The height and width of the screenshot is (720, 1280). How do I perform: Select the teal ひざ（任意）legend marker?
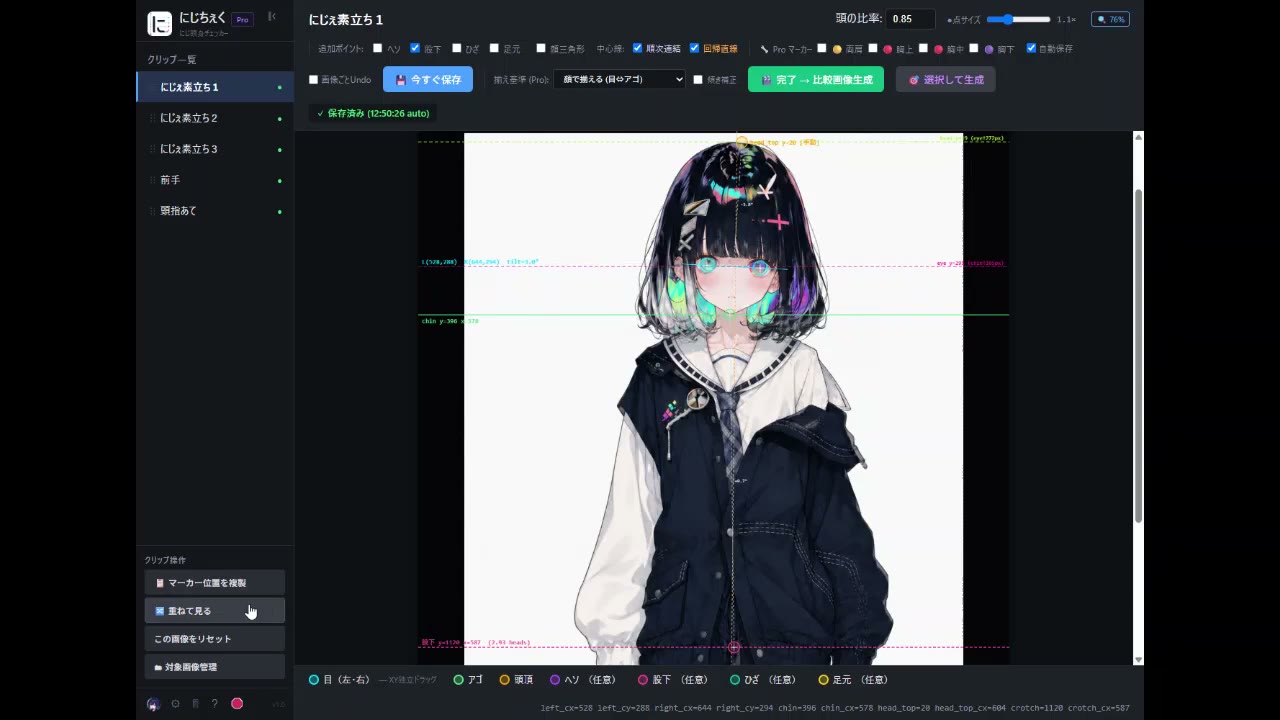[x=735, y=680]
